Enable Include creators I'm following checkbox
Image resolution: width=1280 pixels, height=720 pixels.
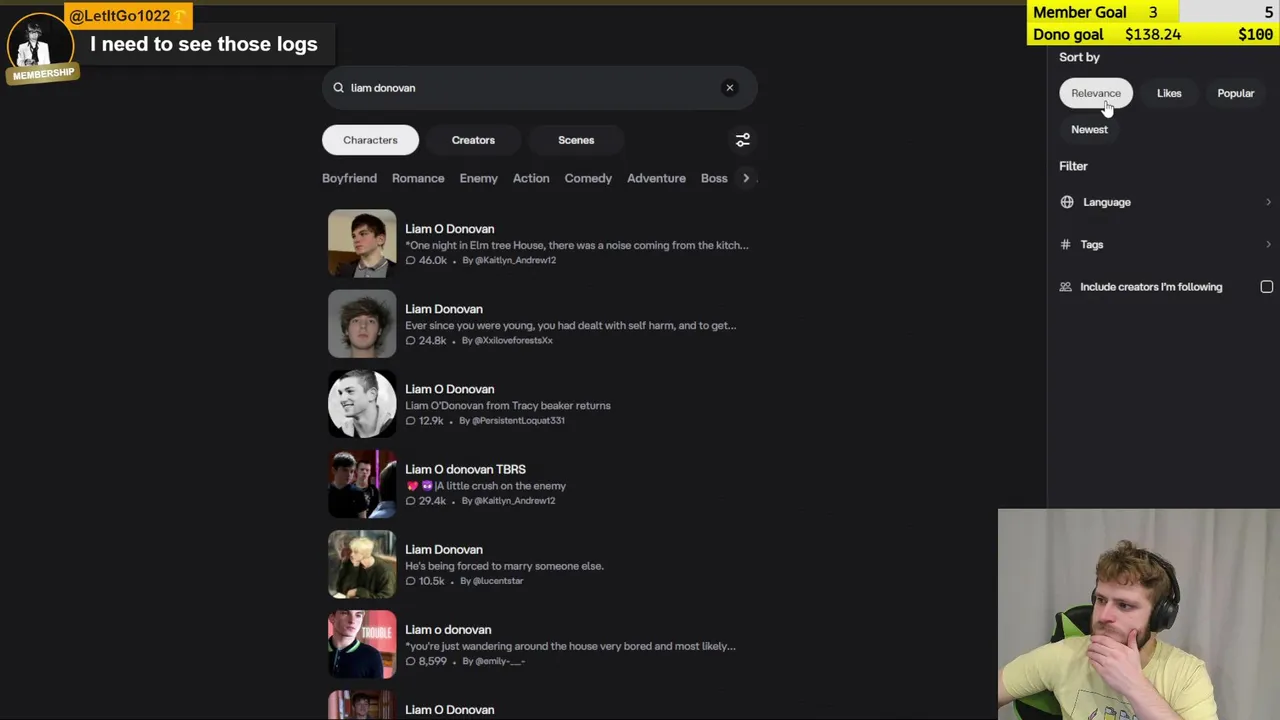click(1266, 287)
